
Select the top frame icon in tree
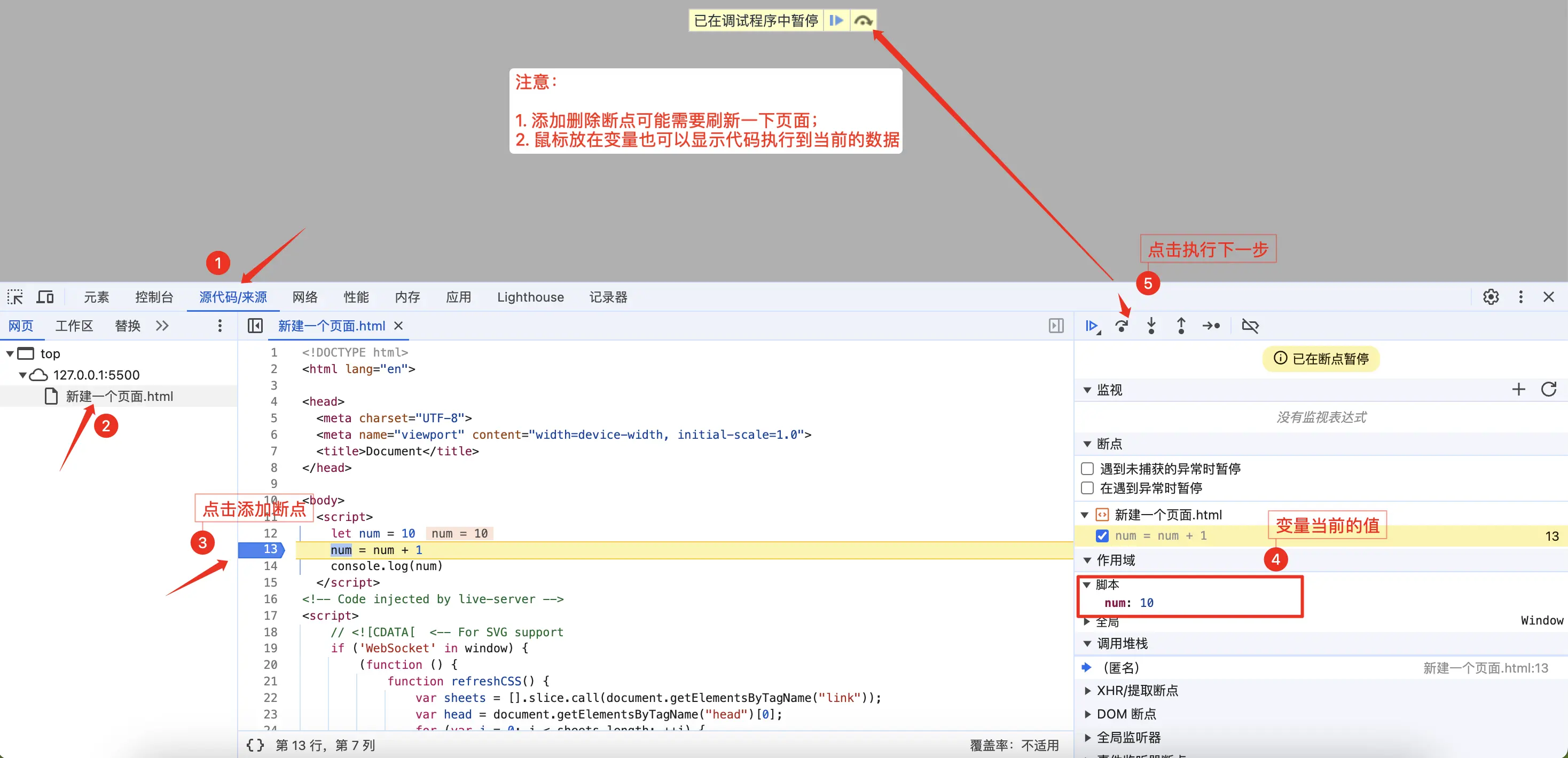[x=26, y=353]
